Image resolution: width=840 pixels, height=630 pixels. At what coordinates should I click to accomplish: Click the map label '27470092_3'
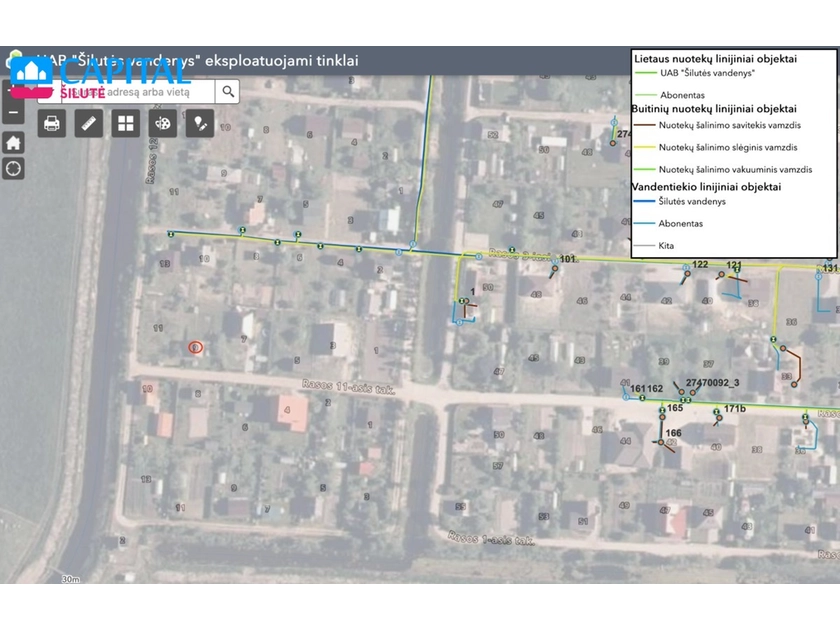click(712, 383)
